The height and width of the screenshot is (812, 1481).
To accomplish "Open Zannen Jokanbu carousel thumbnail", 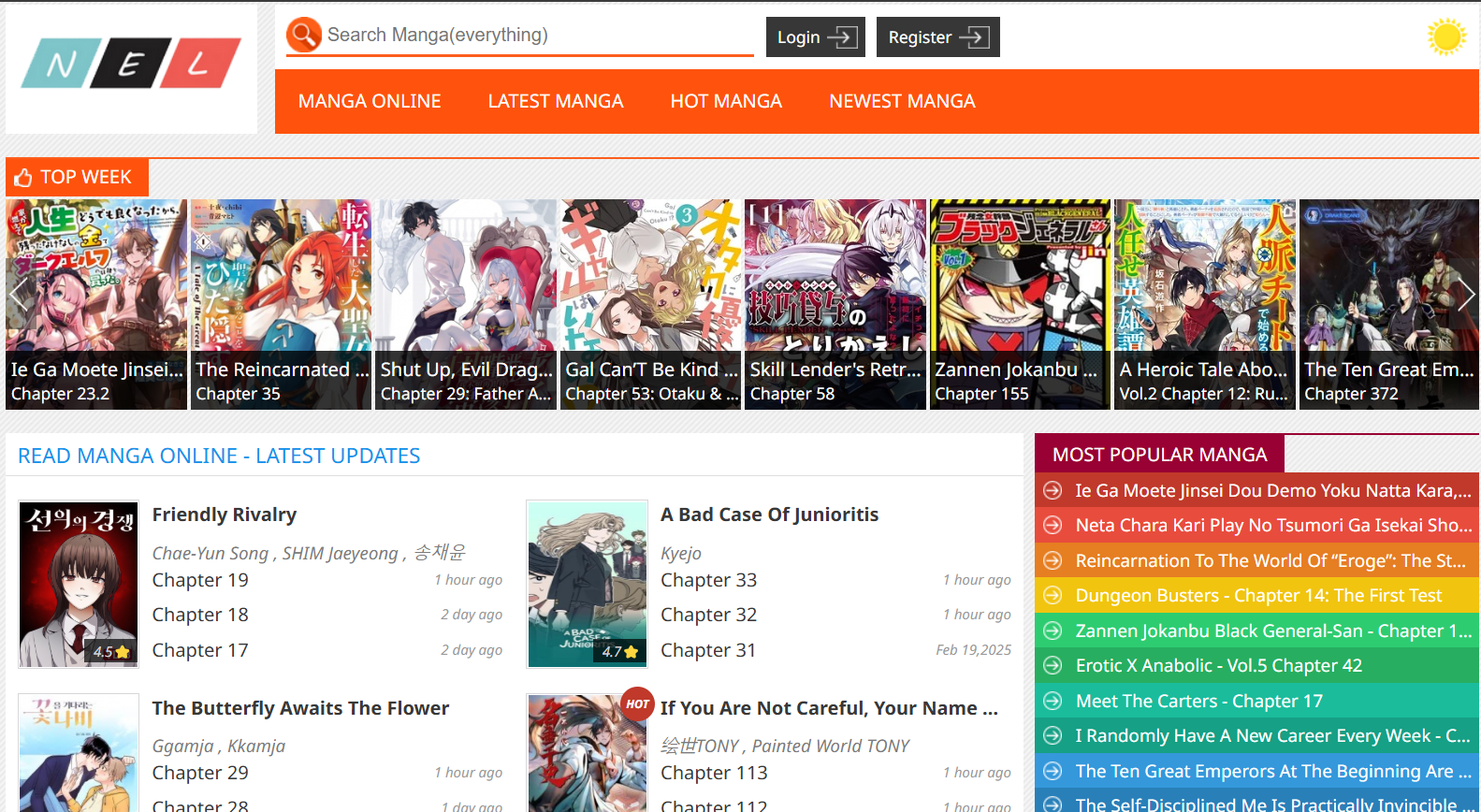I will coord(1021,304).
